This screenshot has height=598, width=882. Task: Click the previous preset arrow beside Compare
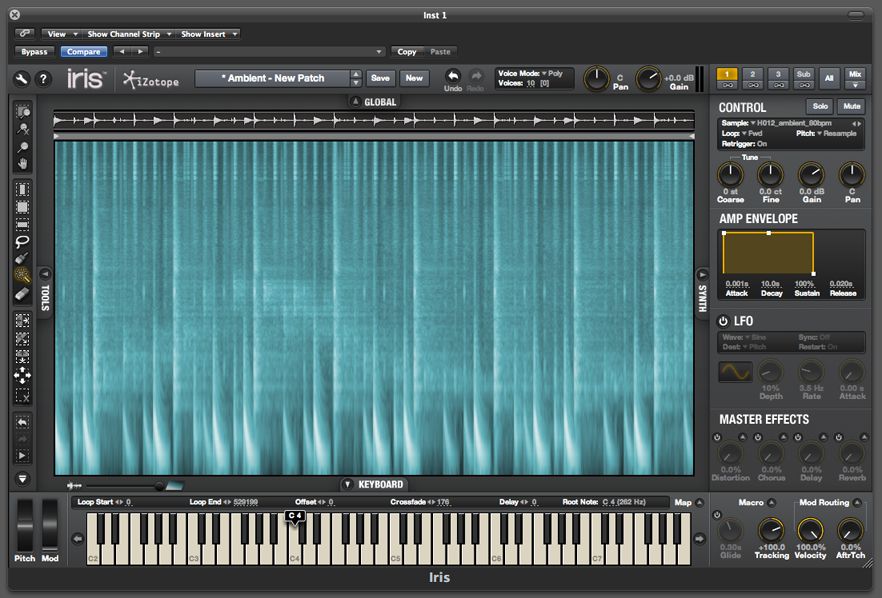click(x=122, y=51)
